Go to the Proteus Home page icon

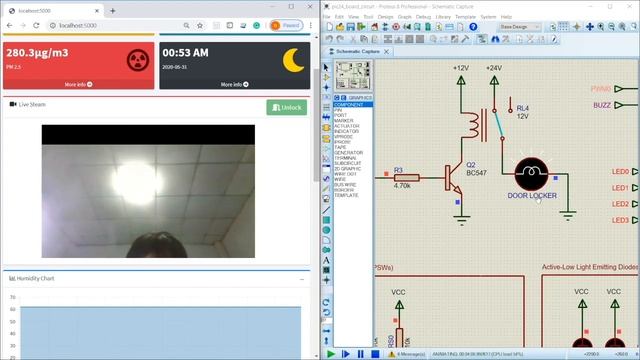click(x=374, y=27)
